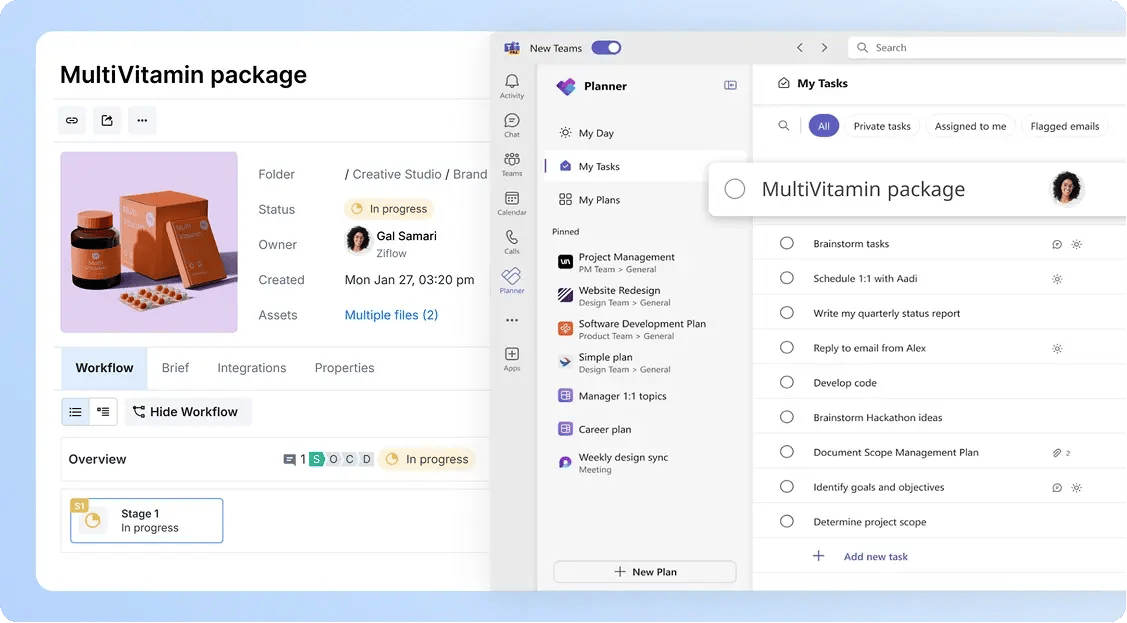Viewport: 1127px width, 623px height.
Task: Click the Hide Workflow button
Action: coord(187,411)
